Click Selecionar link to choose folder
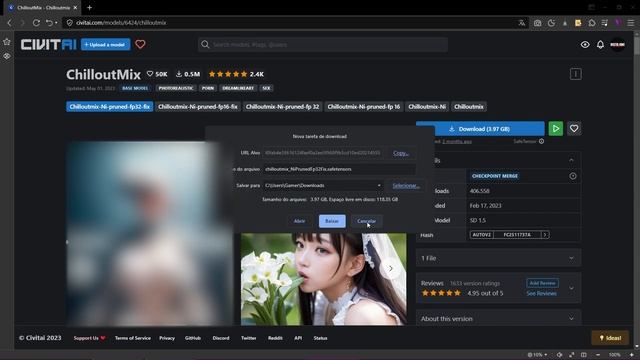 coord(406,186)
